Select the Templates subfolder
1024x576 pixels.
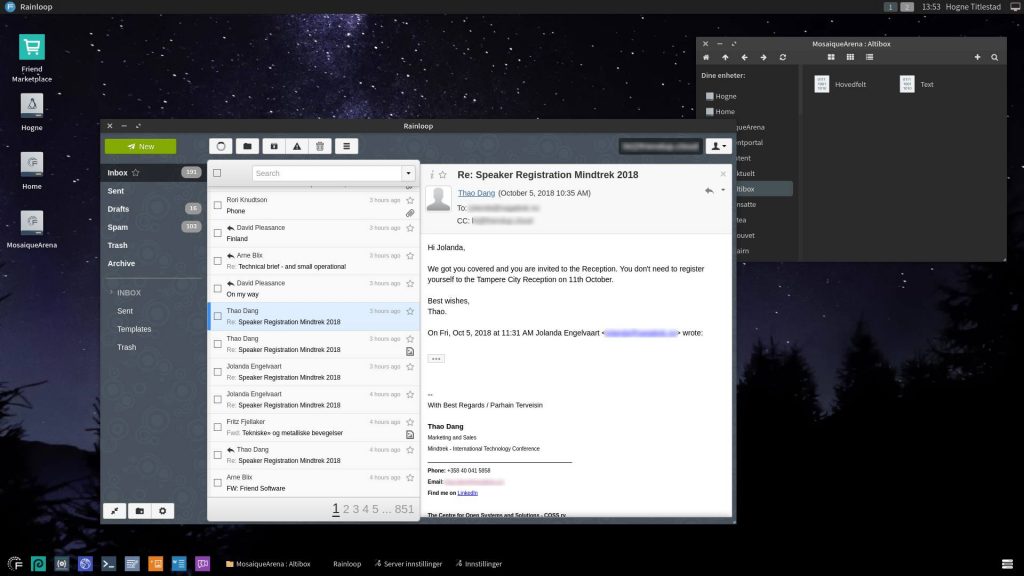[134, 329]
